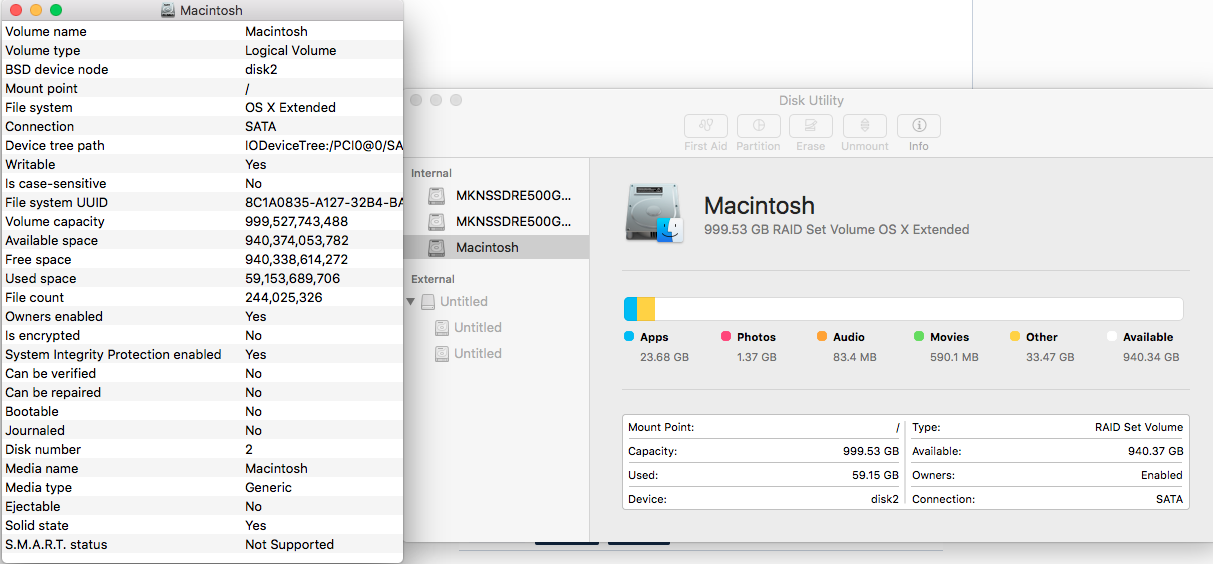Click the large Macintosh drive icon

click(655, 213)
